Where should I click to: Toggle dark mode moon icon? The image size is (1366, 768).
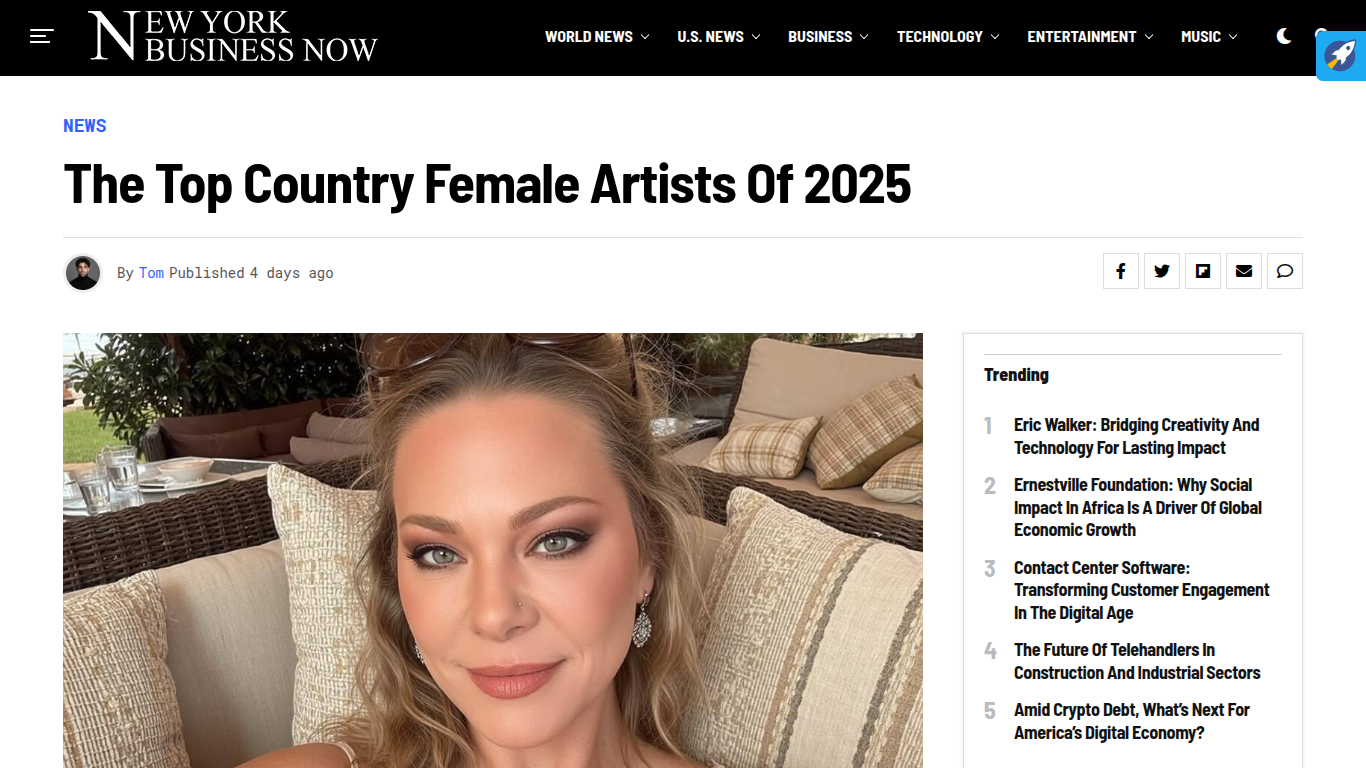[x=1284, y=37]
